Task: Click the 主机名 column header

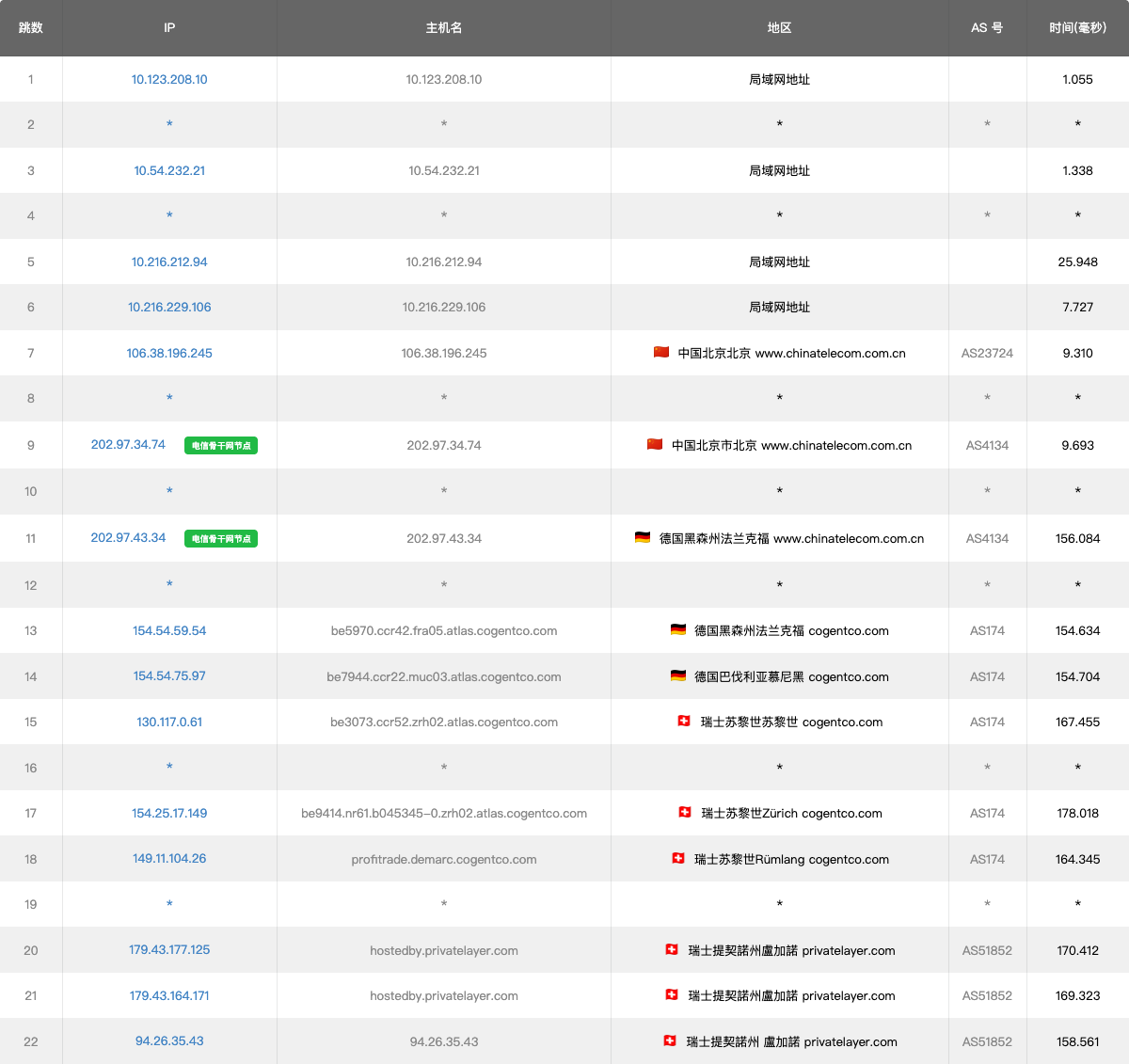Action: click(x=444, y=28)
